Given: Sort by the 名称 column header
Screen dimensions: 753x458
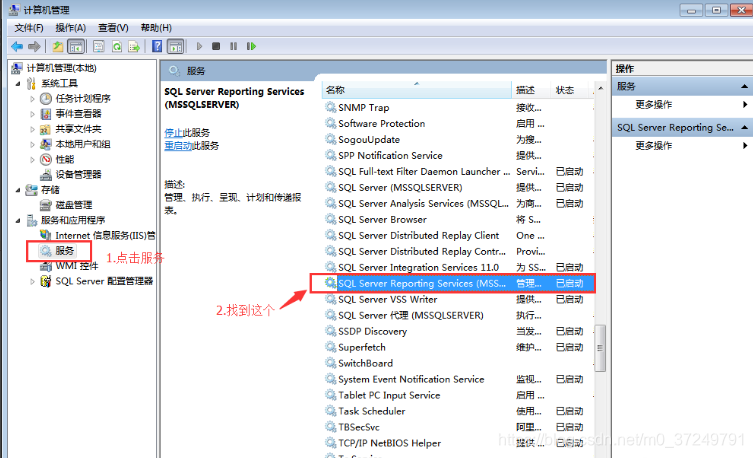Looking at the screenshot, I should [416, 90].
